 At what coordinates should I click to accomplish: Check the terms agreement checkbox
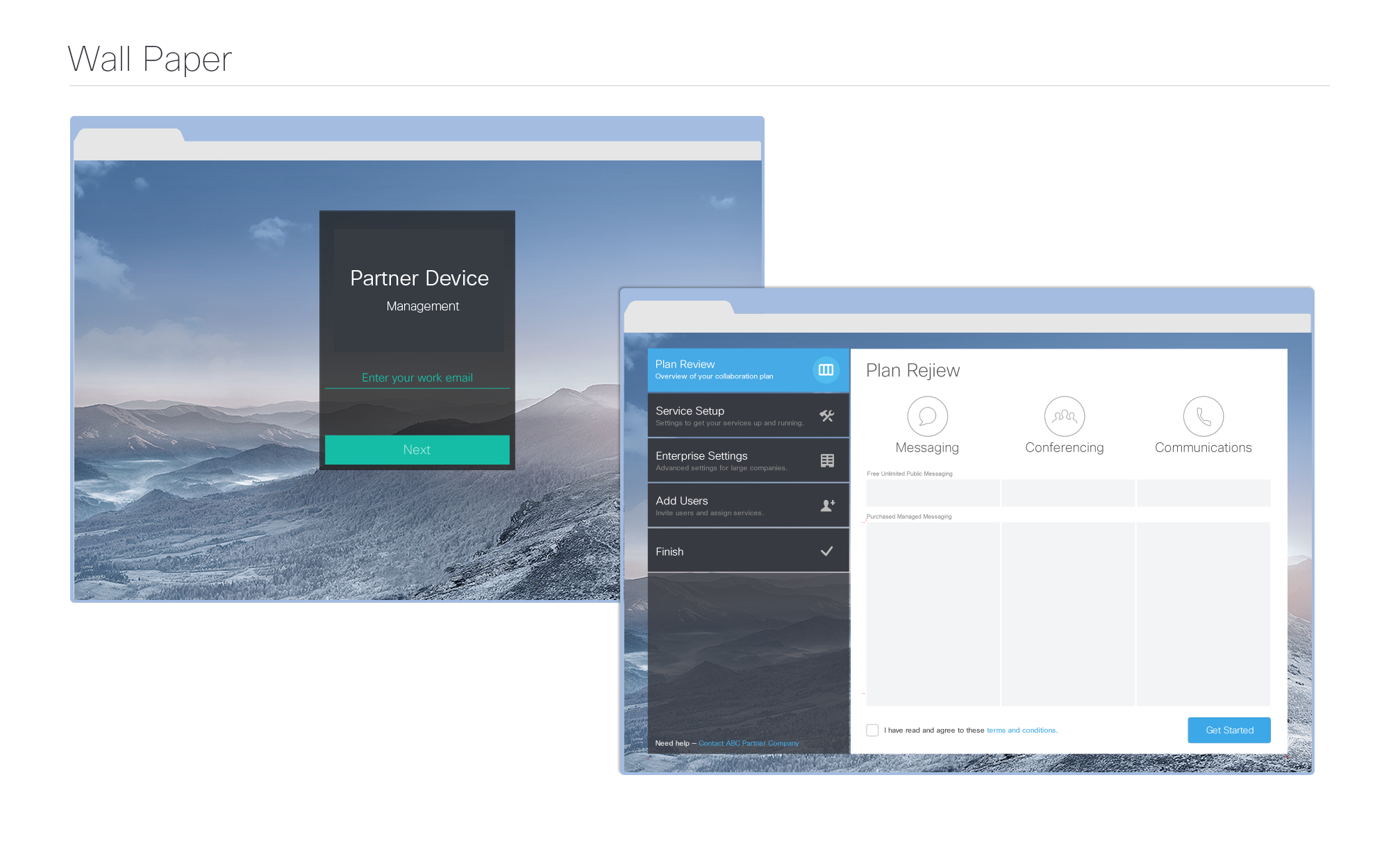click(872, 730)
